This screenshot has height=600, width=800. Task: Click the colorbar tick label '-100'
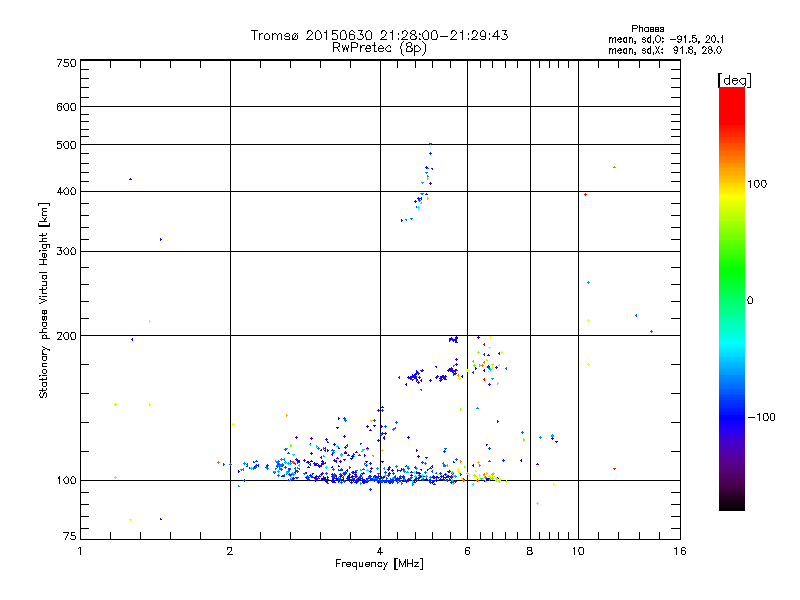click(x=761, y=417)
